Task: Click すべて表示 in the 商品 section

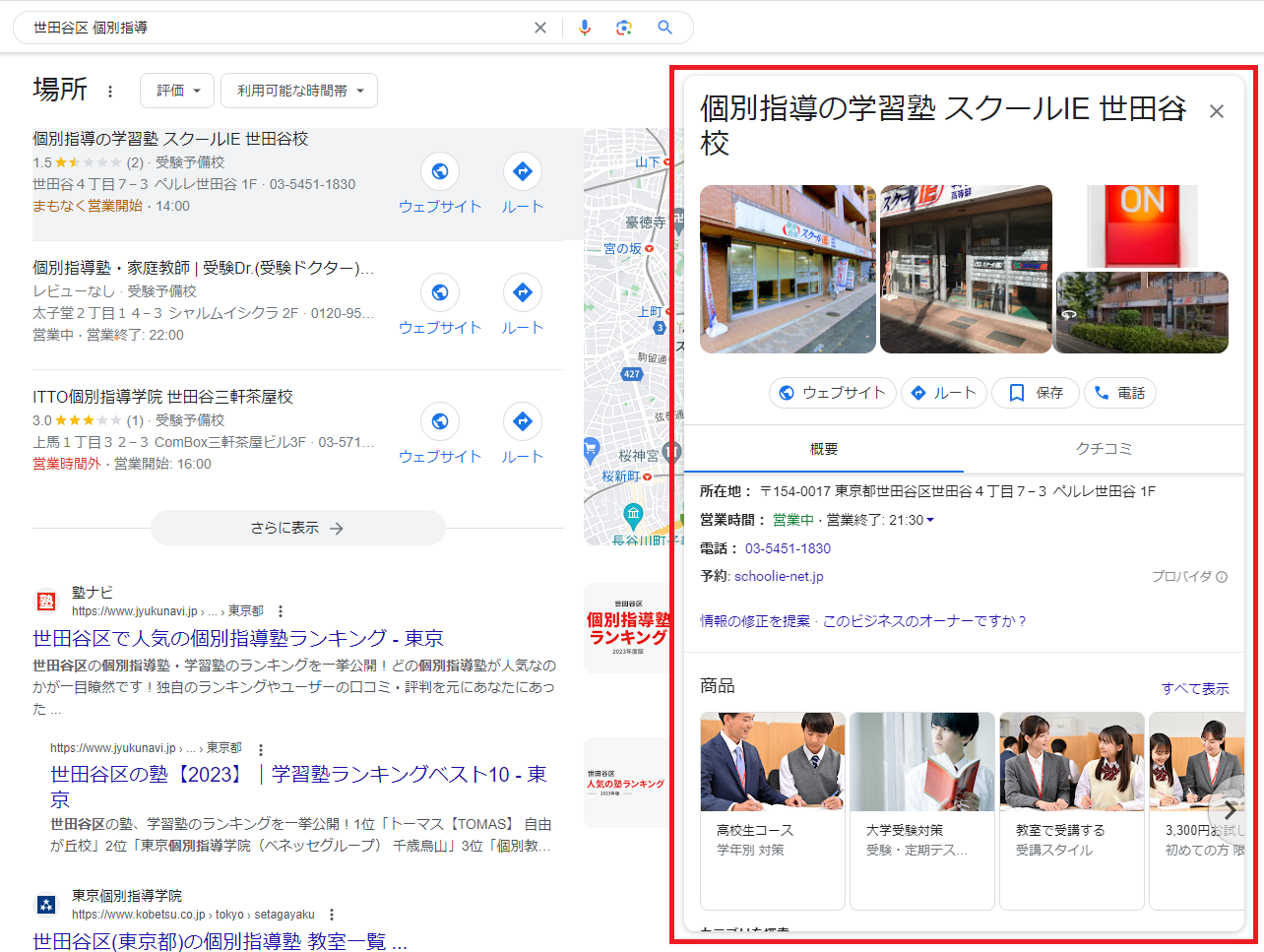Action: click(1195, 688)
